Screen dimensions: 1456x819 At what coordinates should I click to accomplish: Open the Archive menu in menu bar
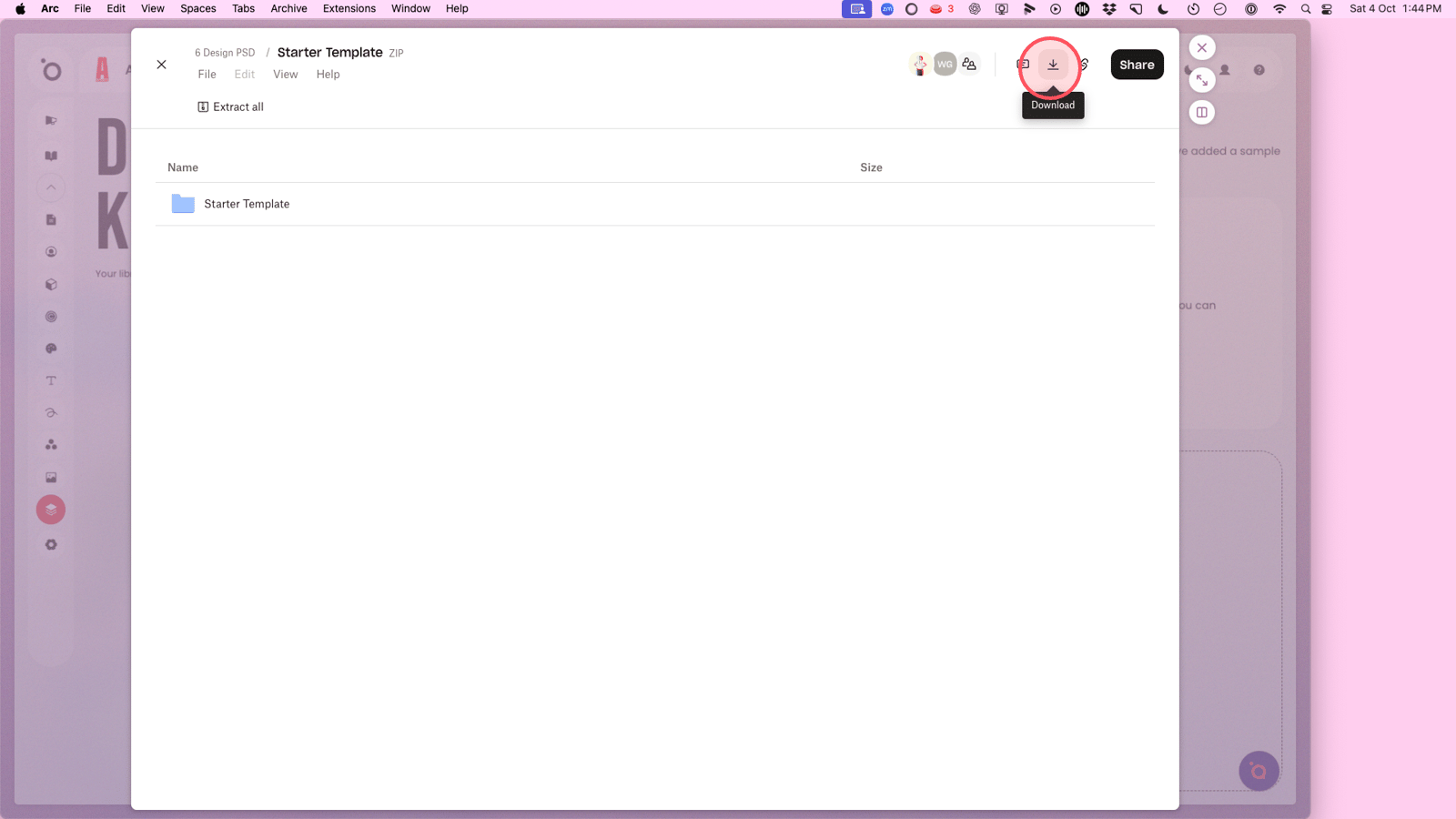[x=288, y=8]
